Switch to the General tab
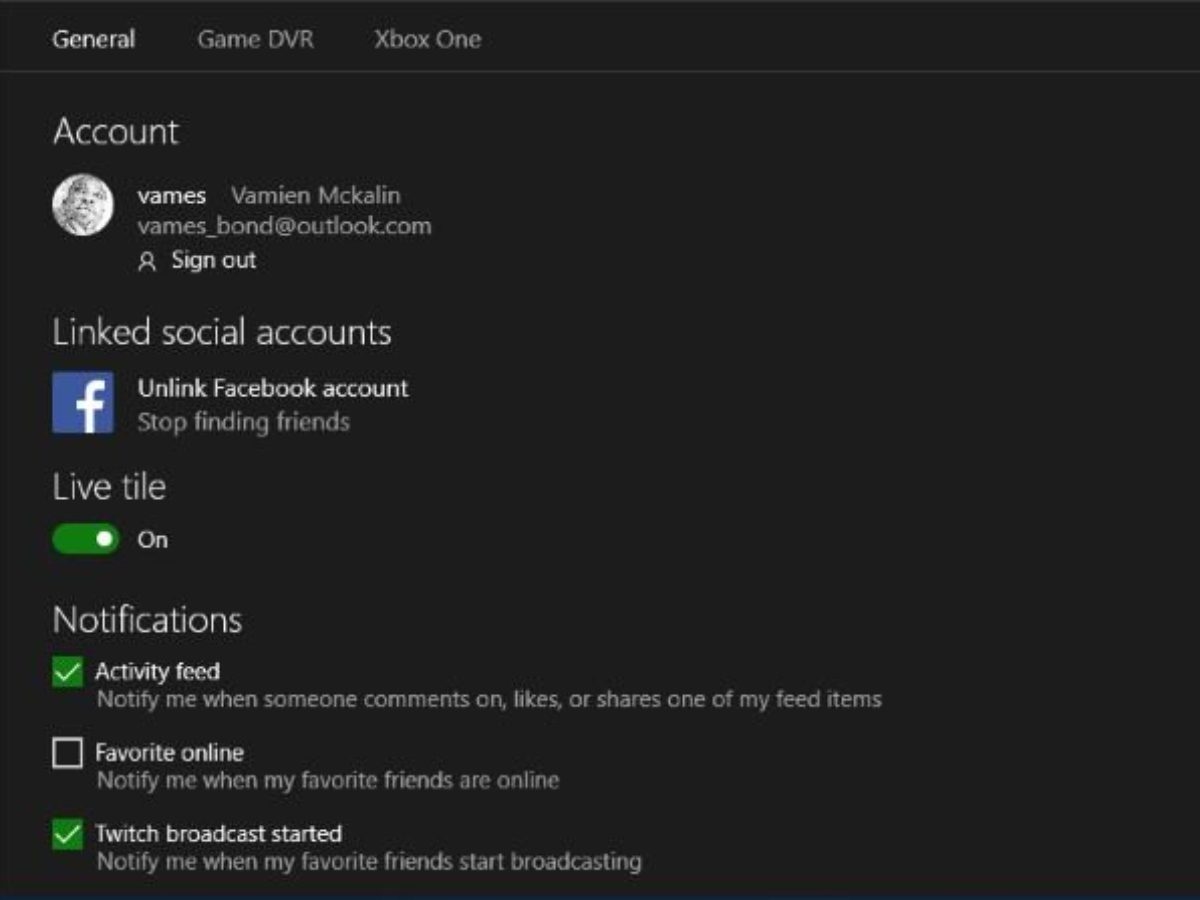The height and width of the screenshot is (900, 1200). point(94,40)
